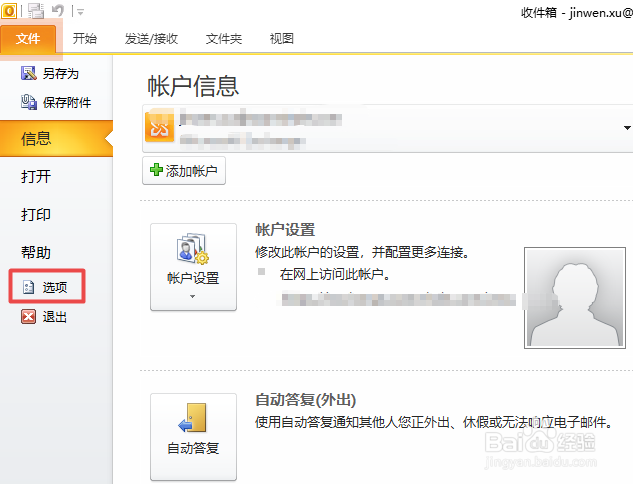Screen dimensions: 633x484
Task: Expand the 帐户设置 button dropdown arrow
Action: point(193,297)
